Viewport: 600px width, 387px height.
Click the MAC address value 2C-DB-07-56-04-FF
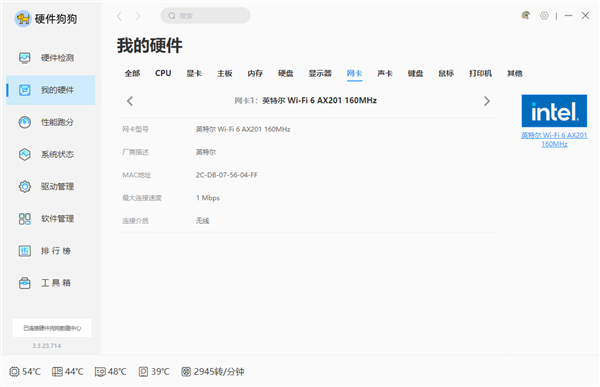pyautogui.click(x=227, y=175)
